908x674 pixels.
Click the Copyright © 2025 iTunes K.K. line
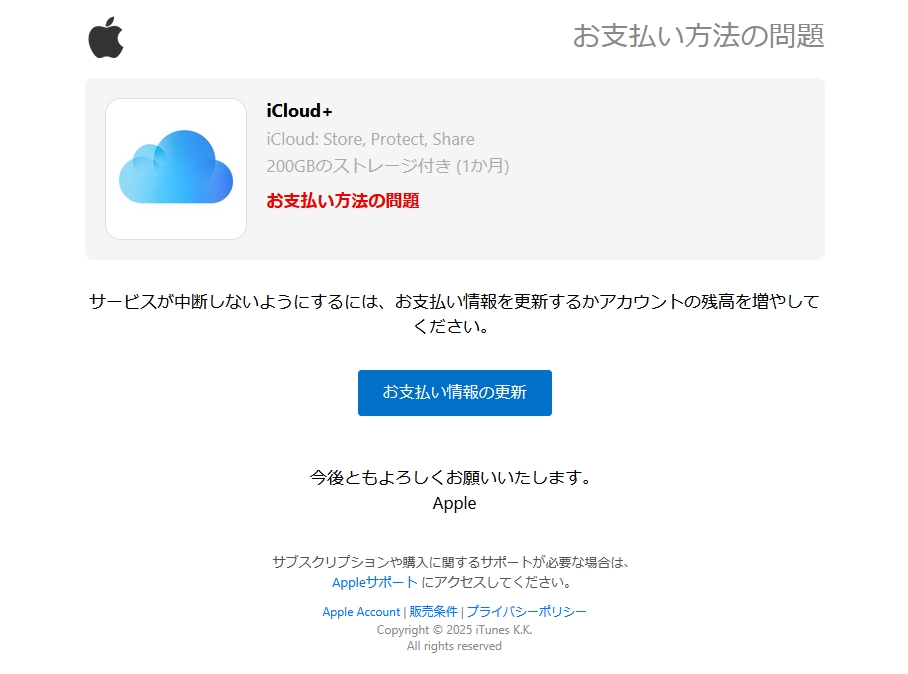[454, 629]
